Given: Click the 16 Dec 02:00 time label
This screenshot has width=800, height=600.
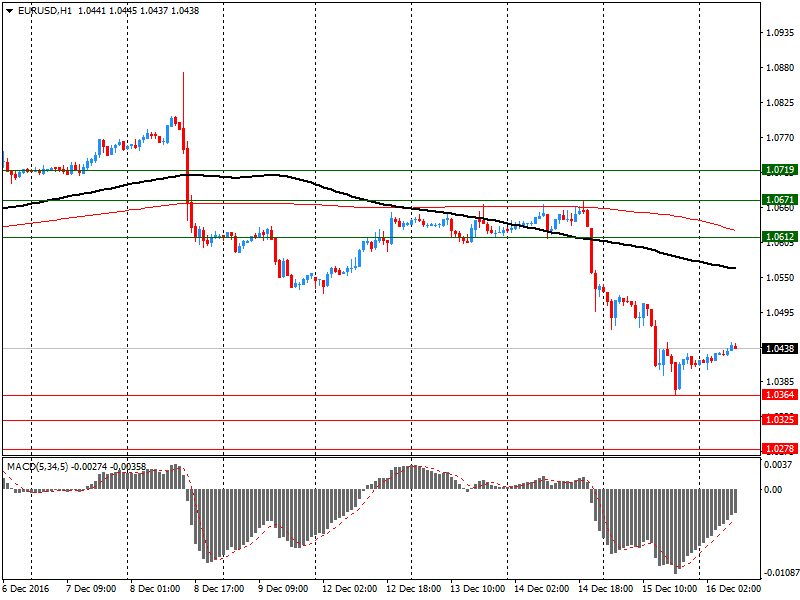Looking at the screenshot, I should tap(733, 589).
